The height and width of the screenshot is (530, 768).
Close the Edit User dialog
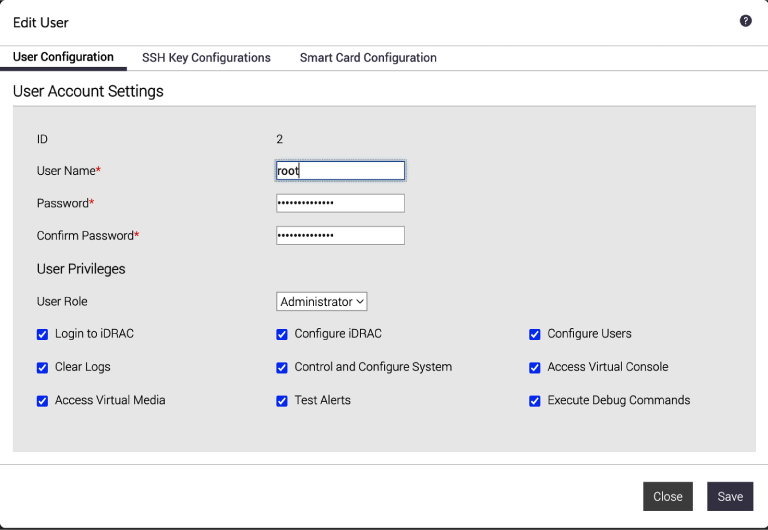click(x=668, y=496)
